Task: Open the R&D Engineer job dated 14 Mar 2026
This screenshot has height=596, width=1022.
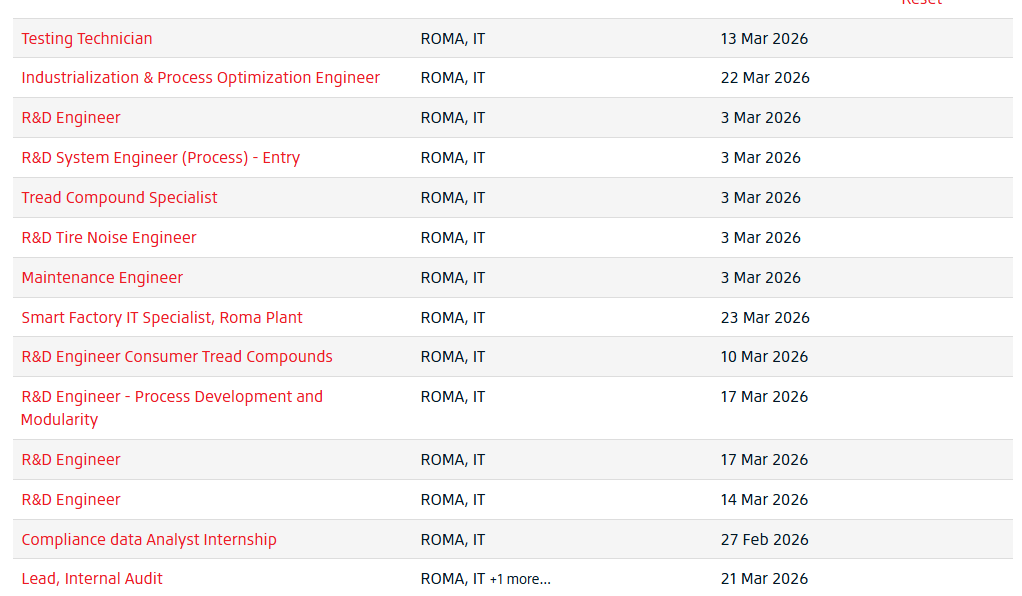Action: click(x=71, y=500)
